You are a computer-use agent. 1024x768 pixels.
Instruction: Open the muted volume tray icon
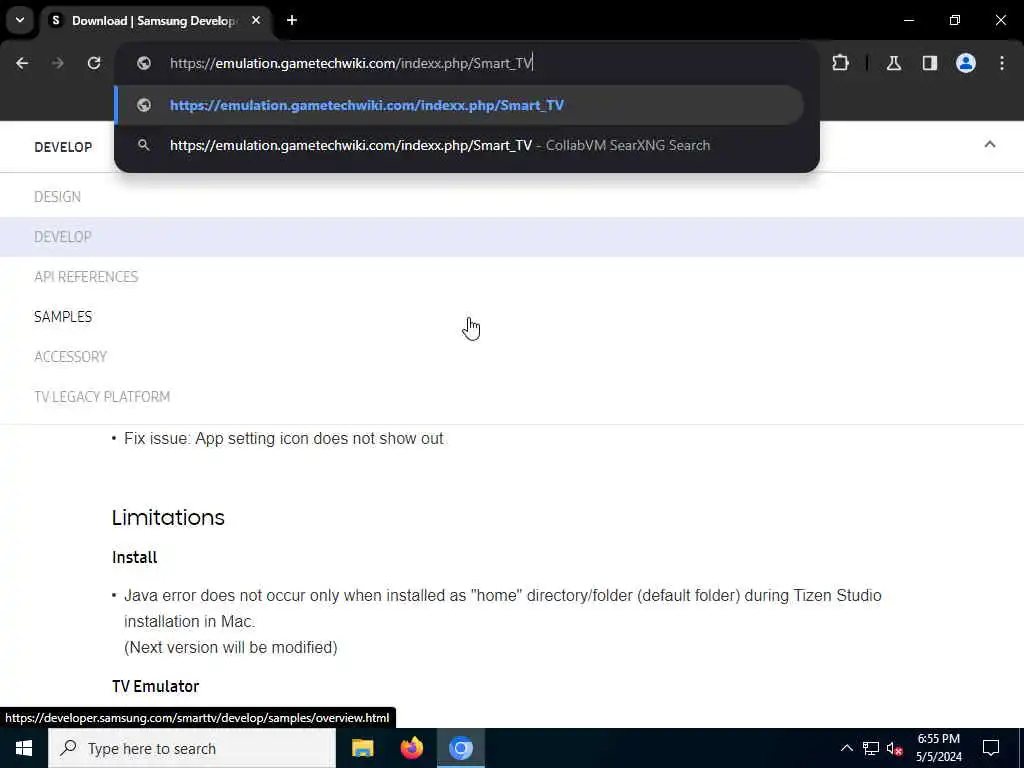894,748
